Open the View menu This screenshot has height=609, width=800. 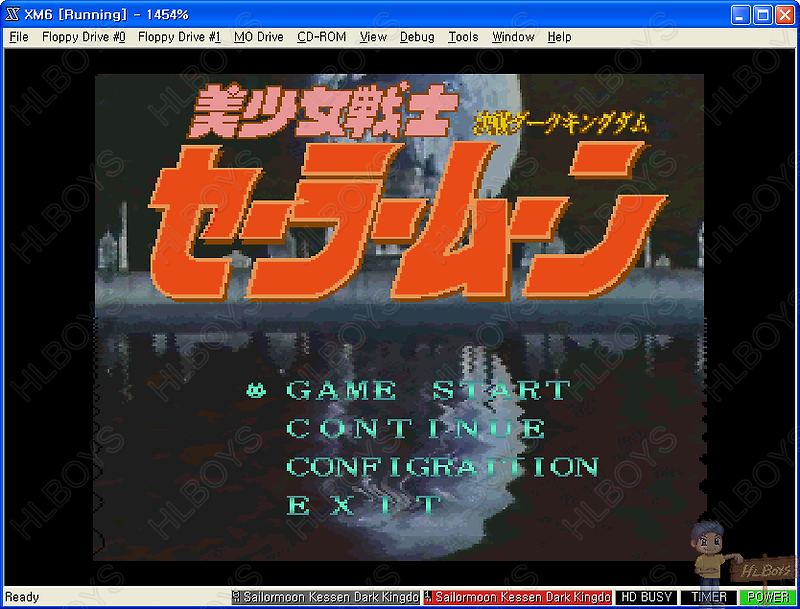click(x=373, y=37)
